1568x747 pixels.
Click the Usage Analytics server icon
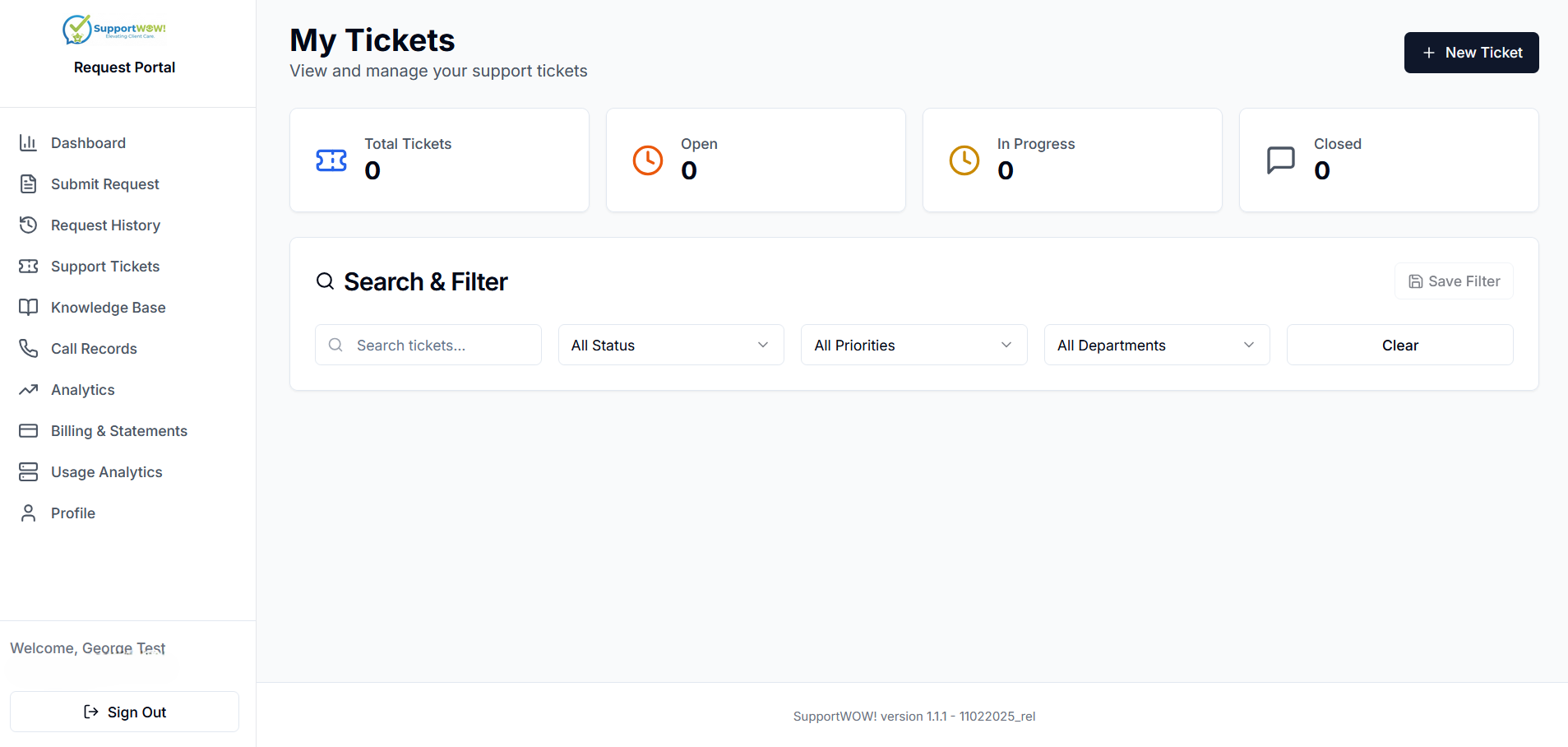[x=28, y=472]
